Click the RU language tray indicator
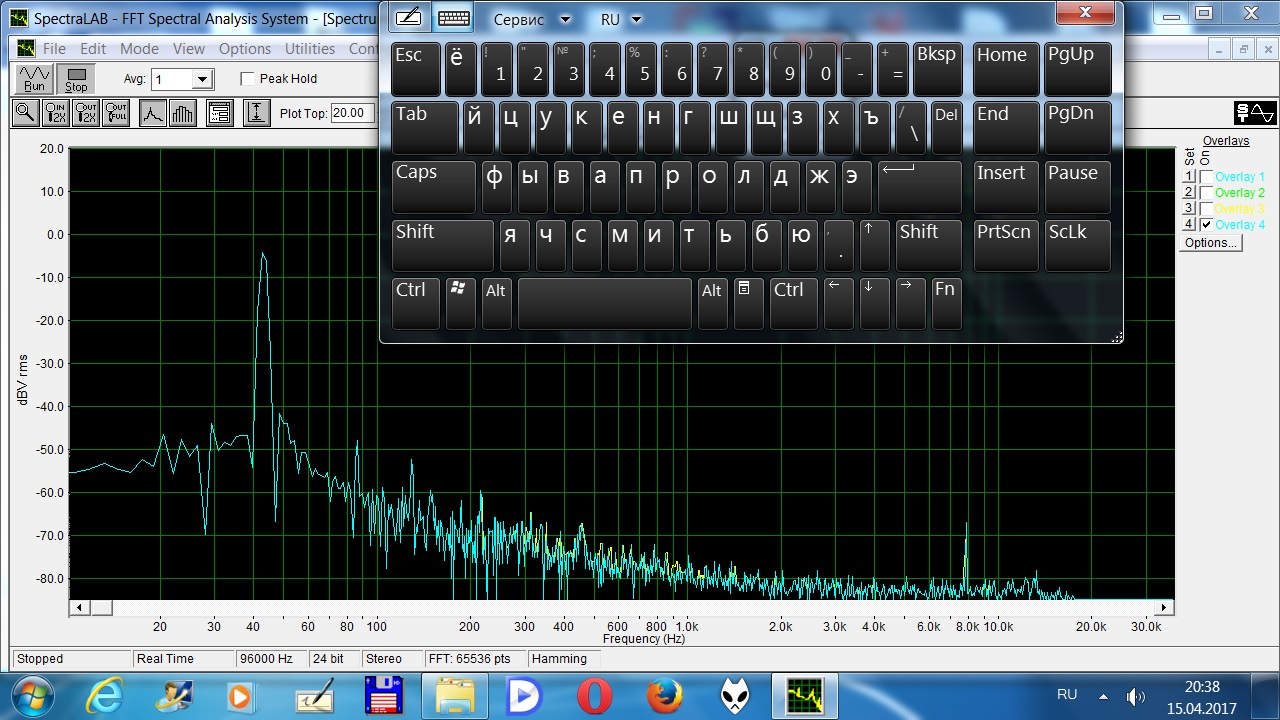This screenshot has width=1280, height=720. (1067, 694)
